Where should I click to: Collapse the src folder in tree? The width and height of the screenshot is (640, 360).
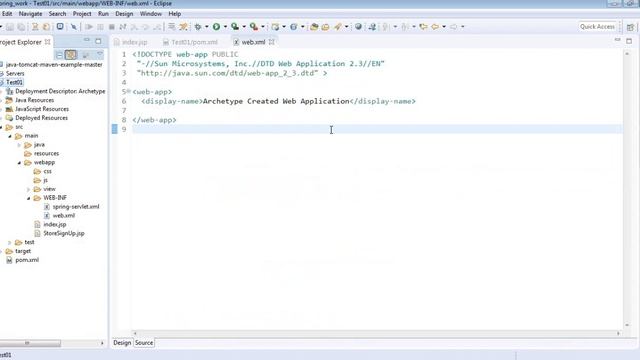[x=1, y=127]
